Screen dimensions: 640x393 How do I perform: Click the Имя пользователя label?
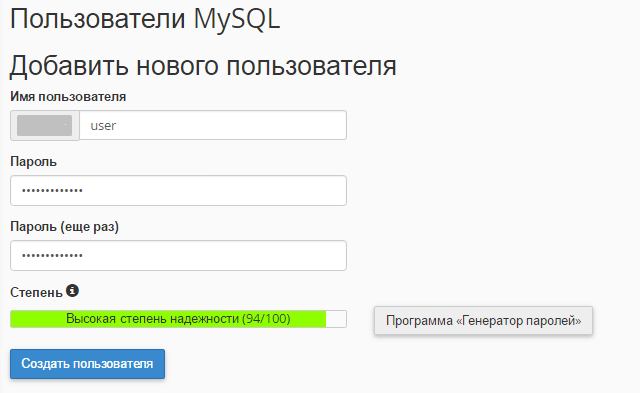pyautogui.click(x=68, y=97)
